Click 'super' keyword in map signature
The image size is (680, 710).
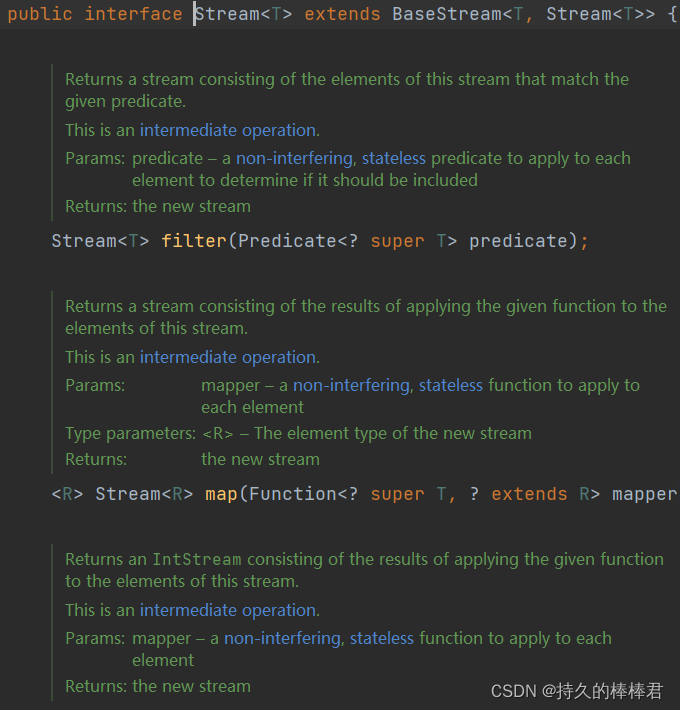click(x=397, y=494)
